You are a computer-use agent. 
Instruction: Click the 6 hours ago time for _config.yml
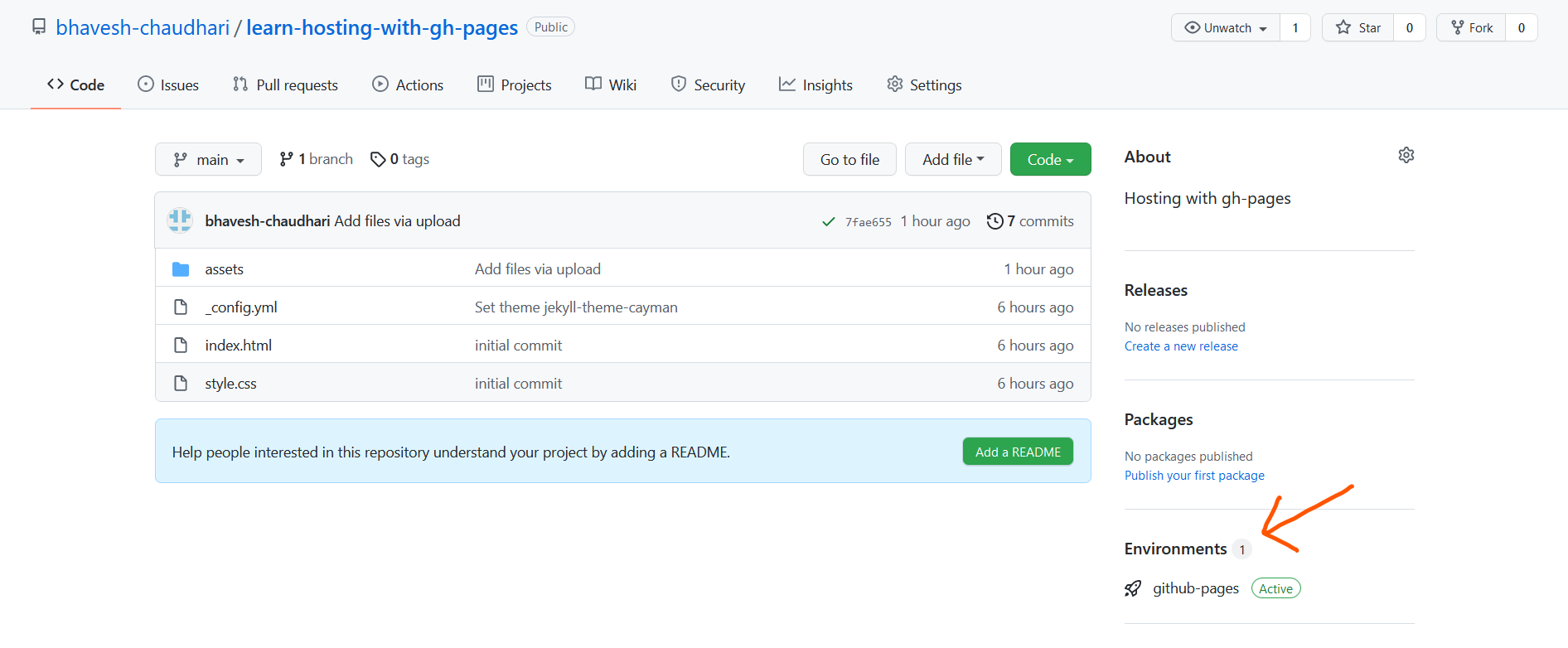(1035, 307)
